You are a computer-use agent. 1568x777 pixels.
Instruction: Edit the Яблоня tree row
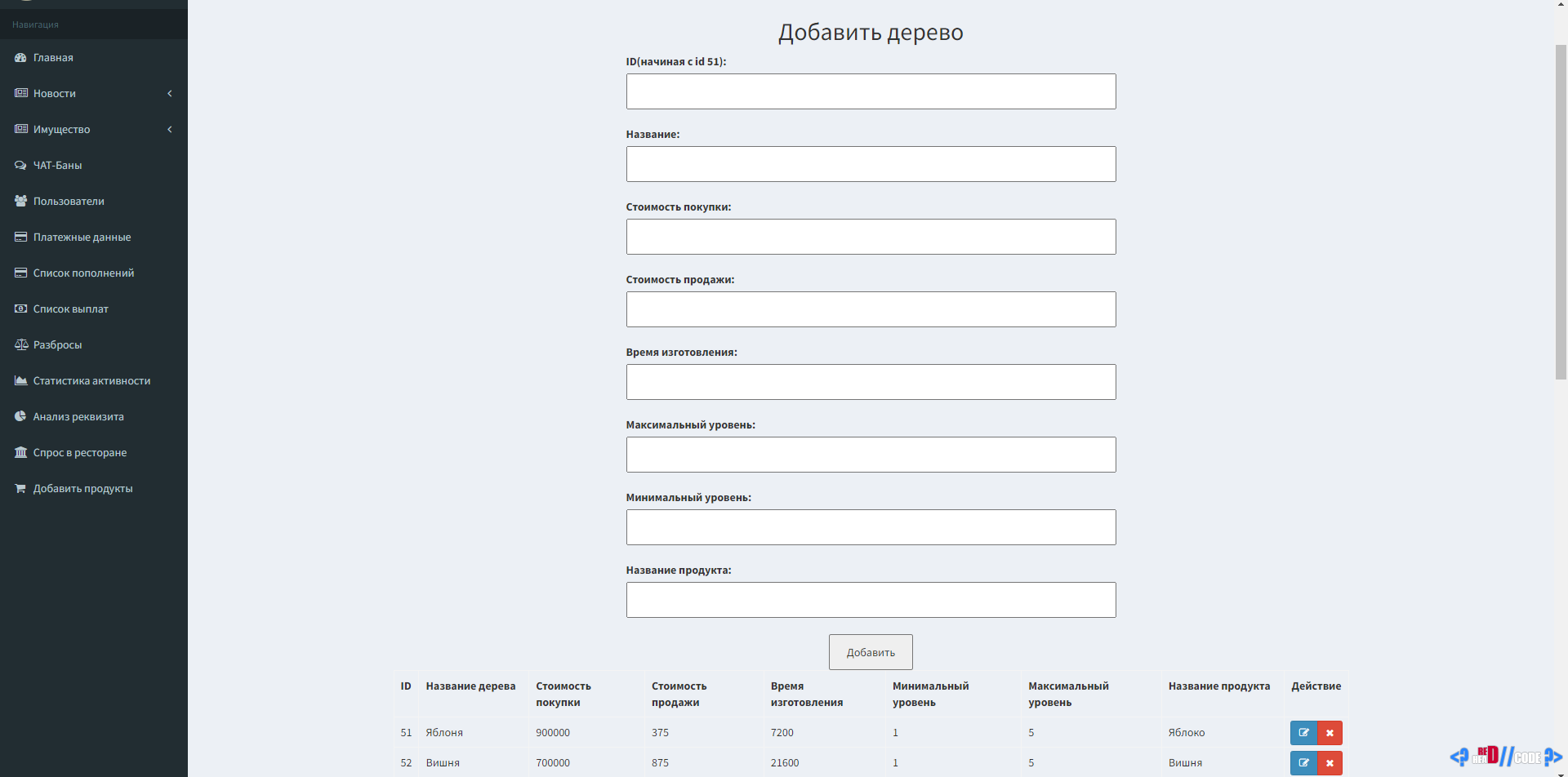(1303, 733)
